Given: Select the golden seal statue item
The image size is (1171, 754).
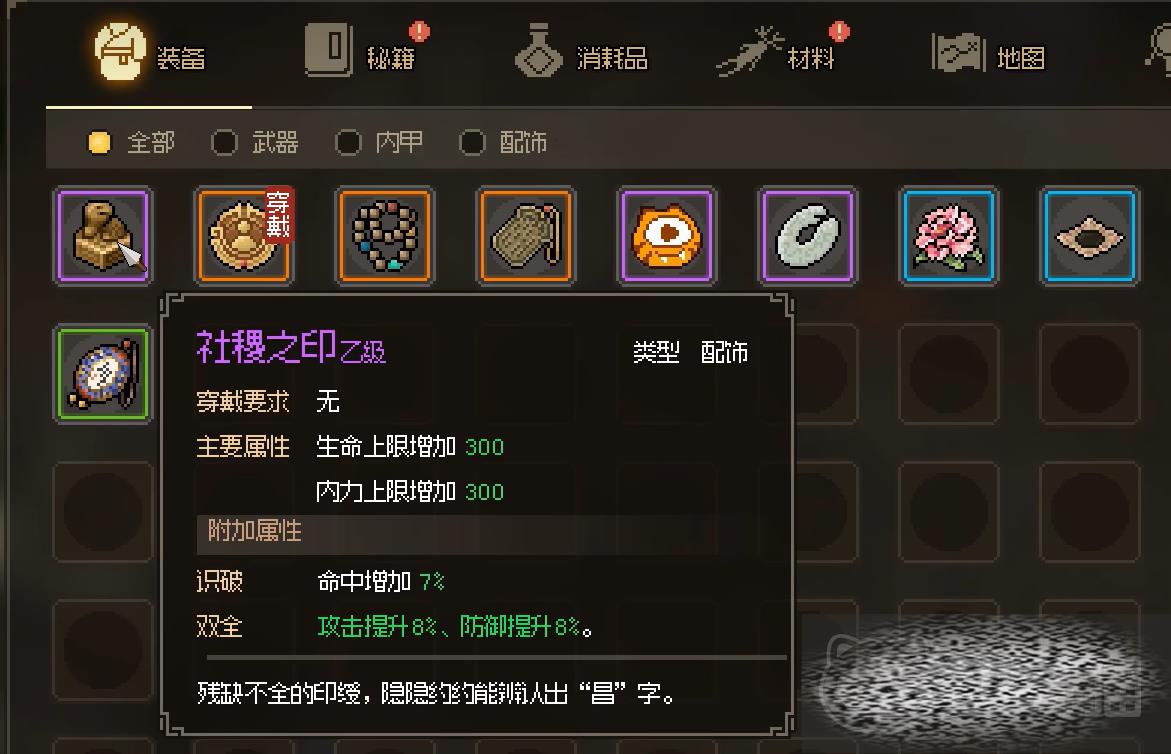Looking at the screenshot, I should pyautogui.click(x=103, y=236).
